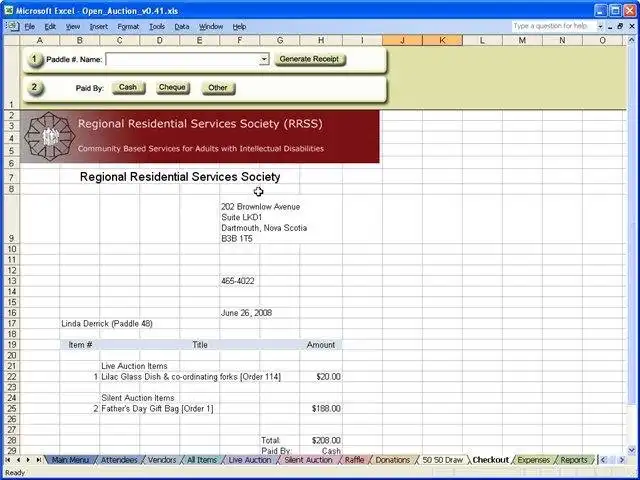Switch to the Donations sheet tab
The height and width of the screenshot is (480, 640).
coord(392,460)
